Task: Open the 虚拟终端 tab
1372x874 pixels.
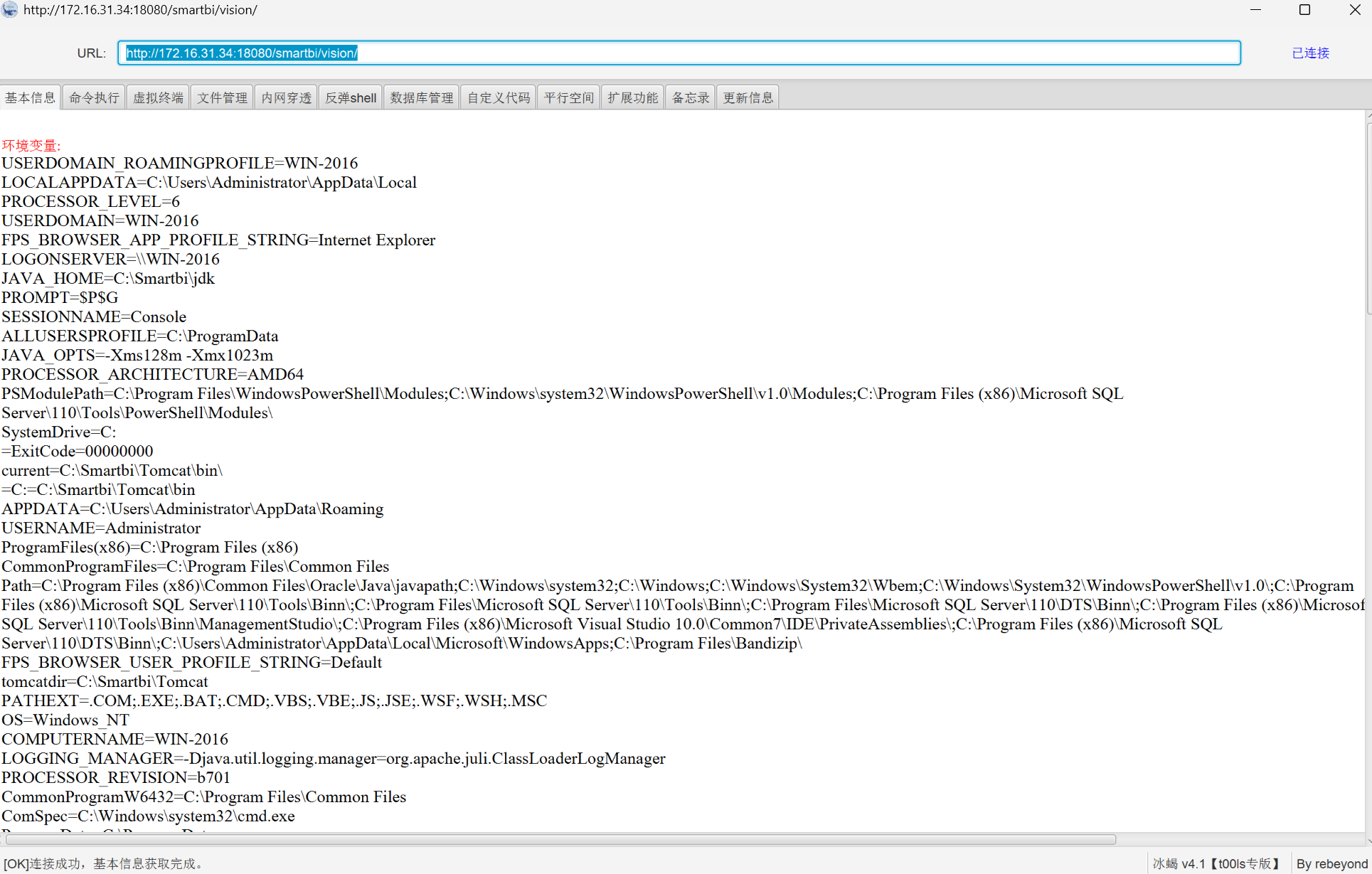Action: click(x=158, y=97)
